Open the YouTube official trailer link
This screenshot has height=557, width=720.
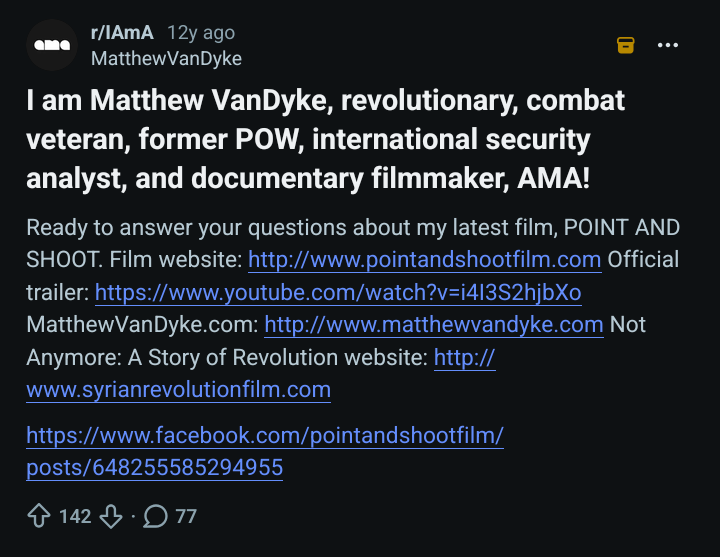(x=338, y=293)
